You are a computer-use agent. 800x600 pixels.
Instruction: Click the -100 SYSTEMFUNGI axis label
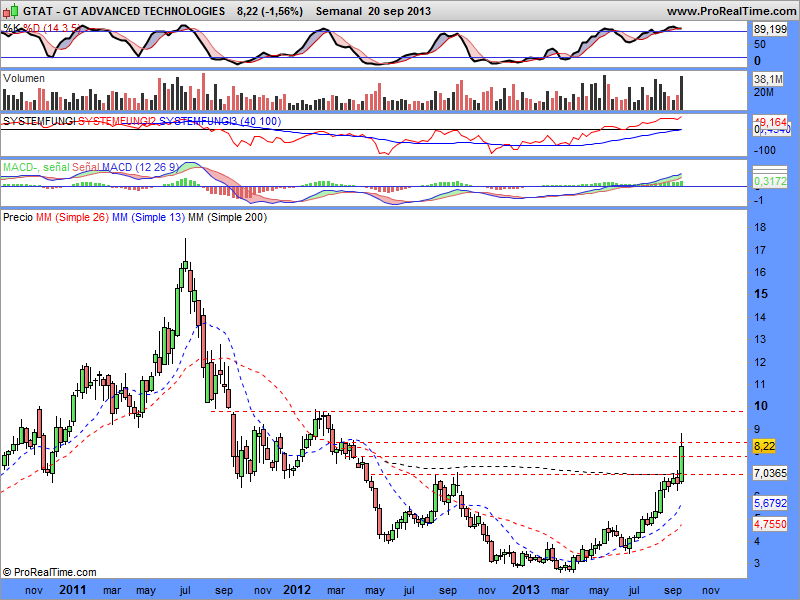point(764,150)
